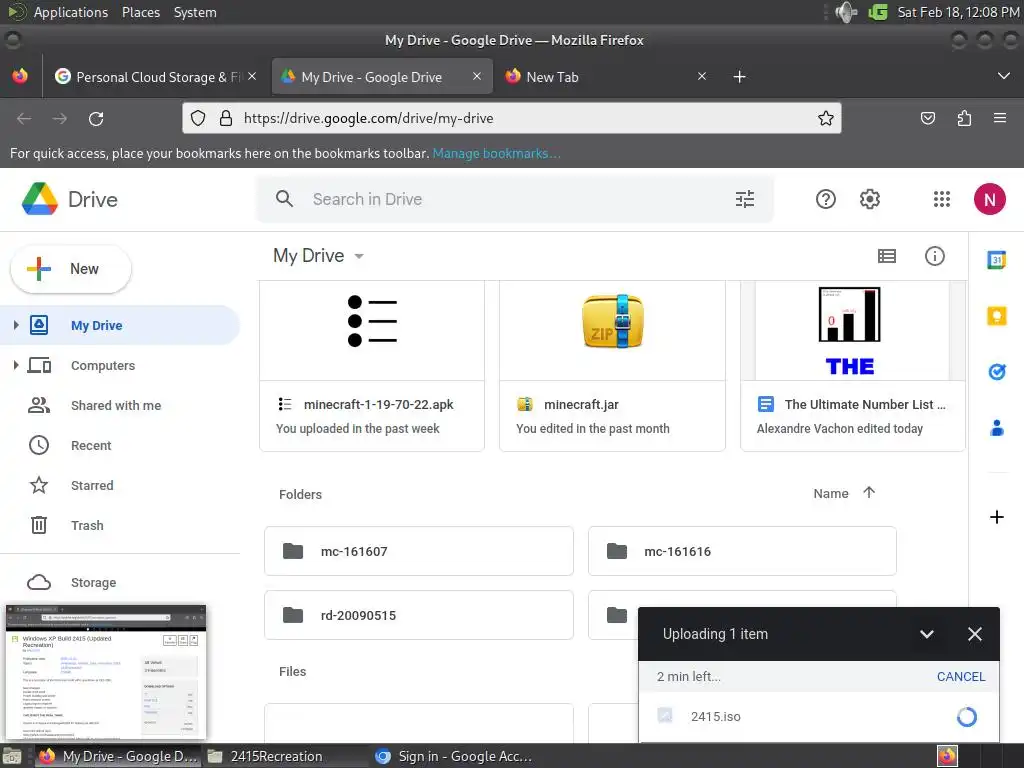List all tabs dropdown in Firefox
This screenshot has height=768, width=1024.
[x=1003, y=76]
